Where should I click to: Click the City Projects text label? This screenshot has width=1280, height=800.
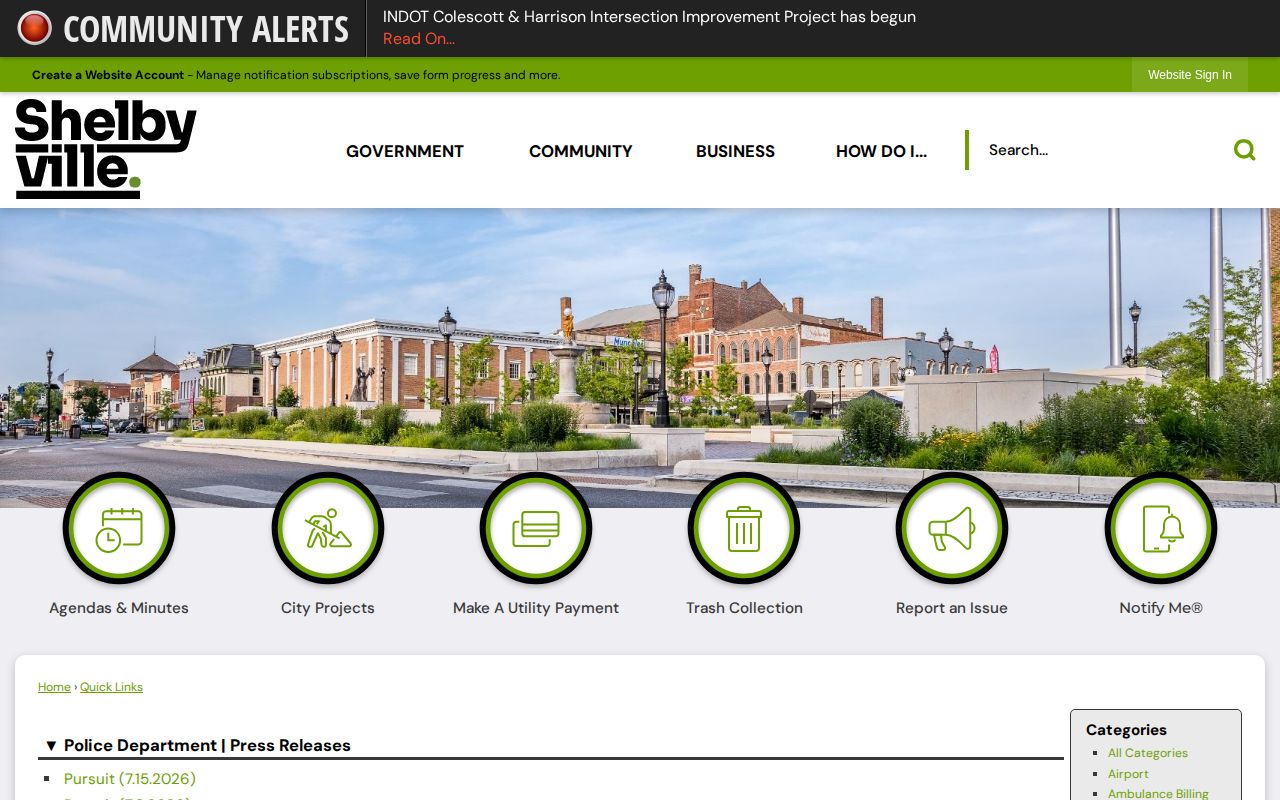(328, 608)
